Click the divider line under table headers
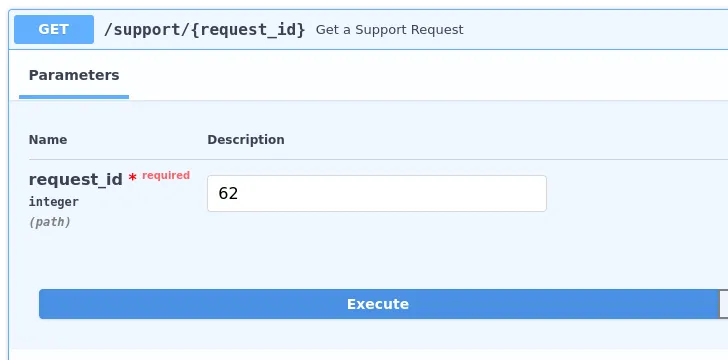Screen dimensions: 728x360 (x=378, y=159)
